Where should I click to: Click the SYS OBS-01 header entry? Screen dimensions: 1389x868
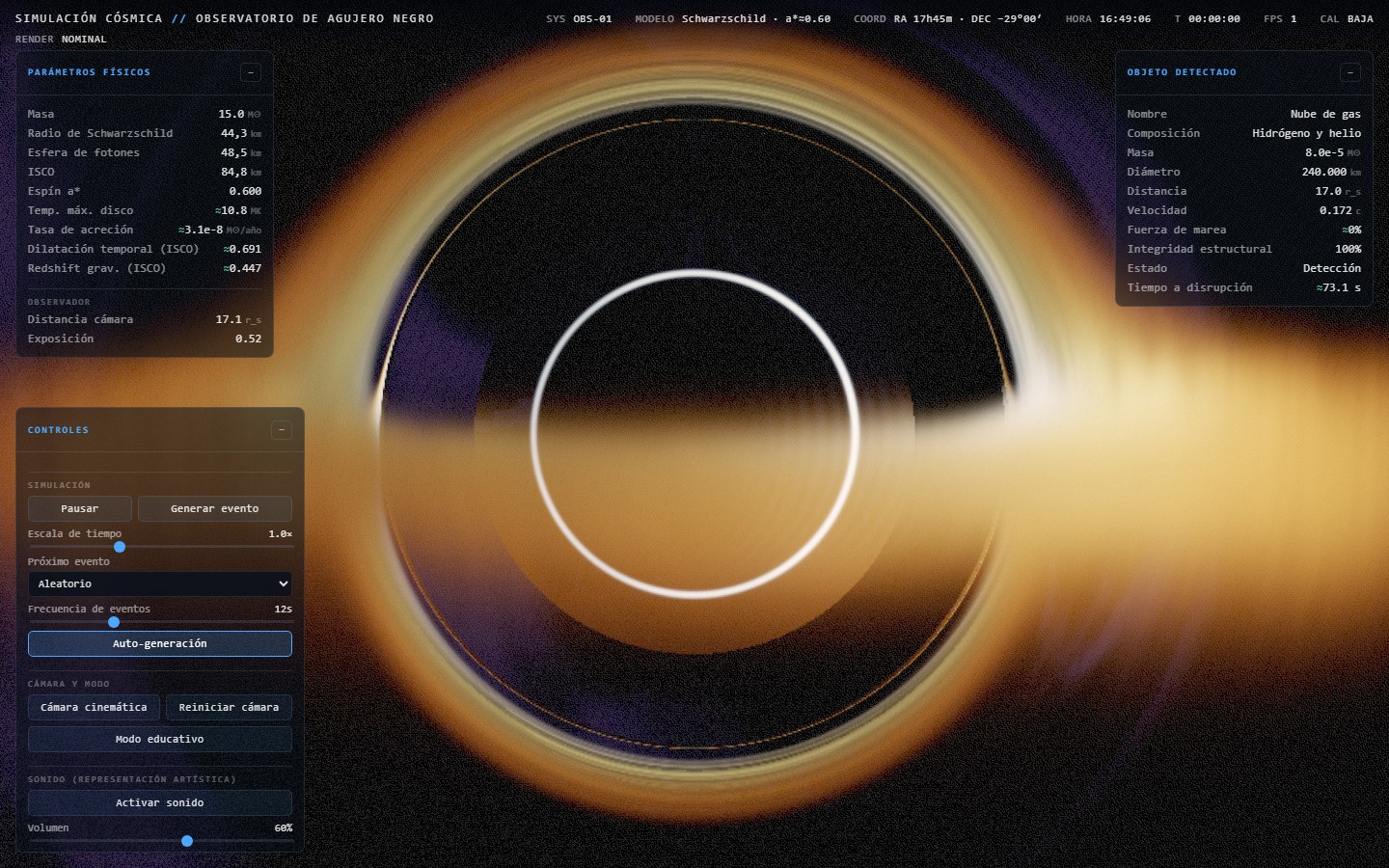[579, 18]
